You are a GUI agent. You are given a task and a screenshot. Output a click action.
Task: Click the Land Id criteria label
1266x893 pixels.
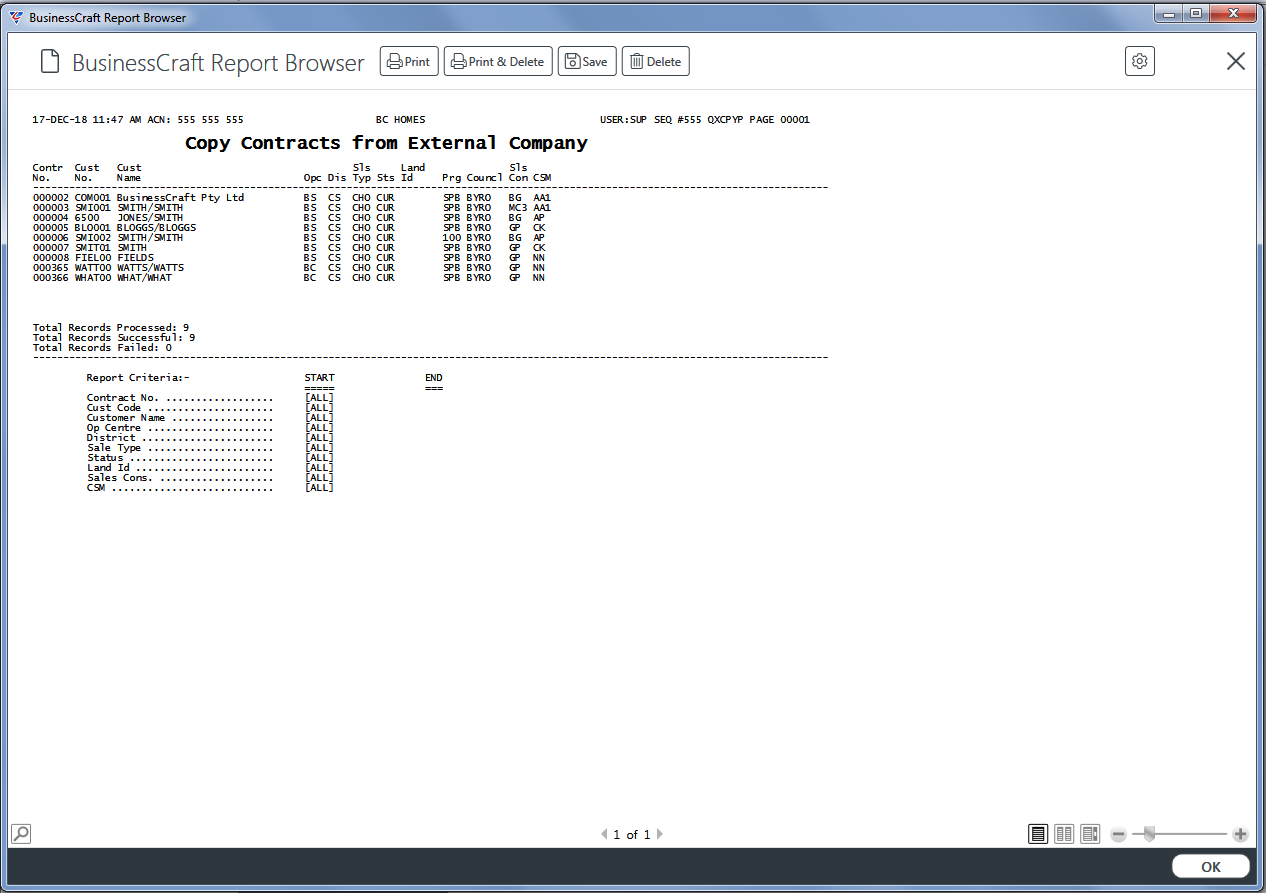tap(108, 468)
